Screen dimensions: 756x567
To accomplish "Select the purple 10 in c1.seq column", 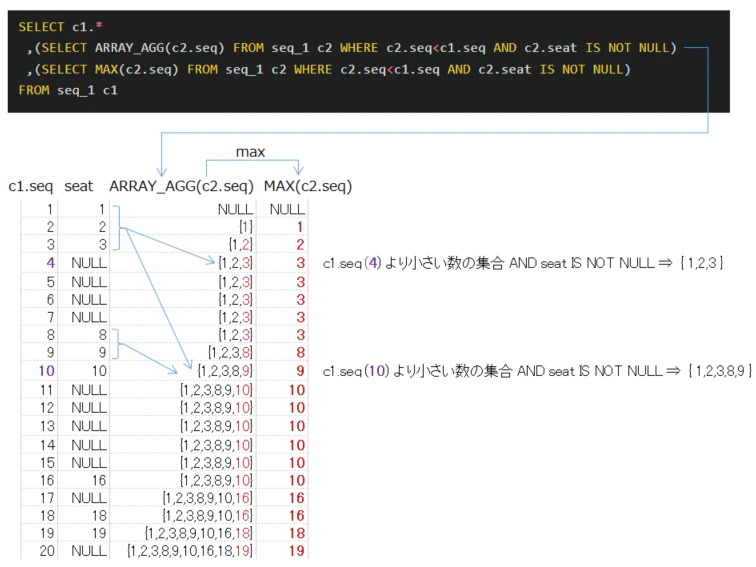I will 47,371.
